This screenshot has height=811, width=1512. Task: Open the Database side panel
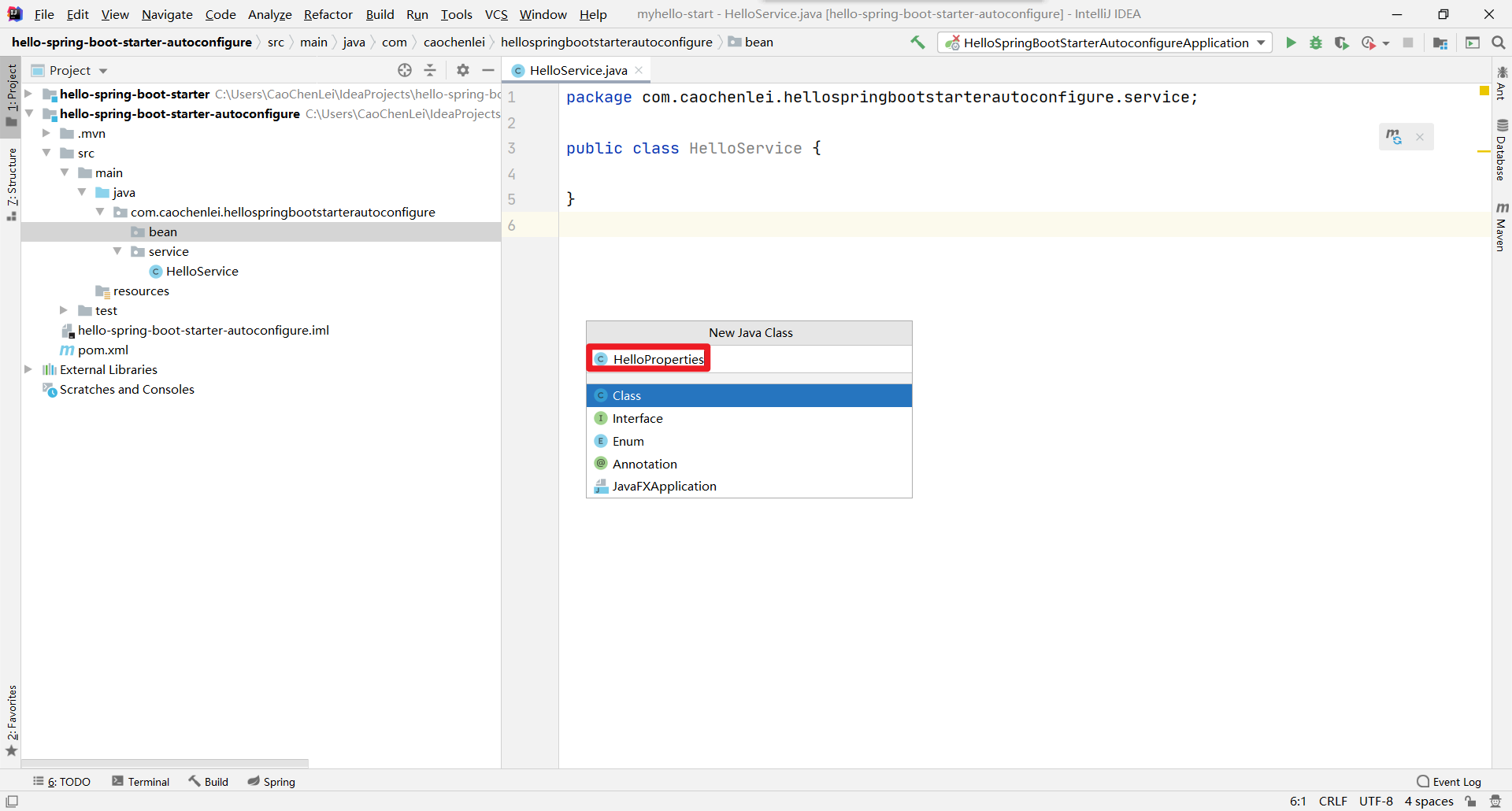[x=1502, y=150]
